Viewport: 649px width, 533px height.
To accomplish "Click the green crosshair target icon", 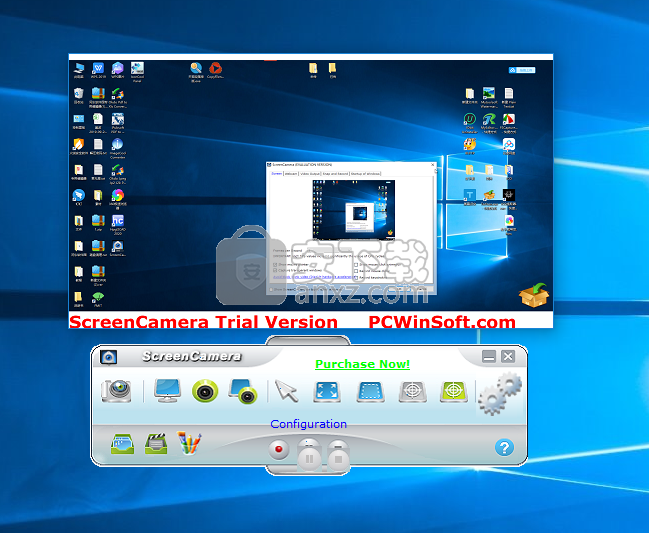I will click(454, 391).
